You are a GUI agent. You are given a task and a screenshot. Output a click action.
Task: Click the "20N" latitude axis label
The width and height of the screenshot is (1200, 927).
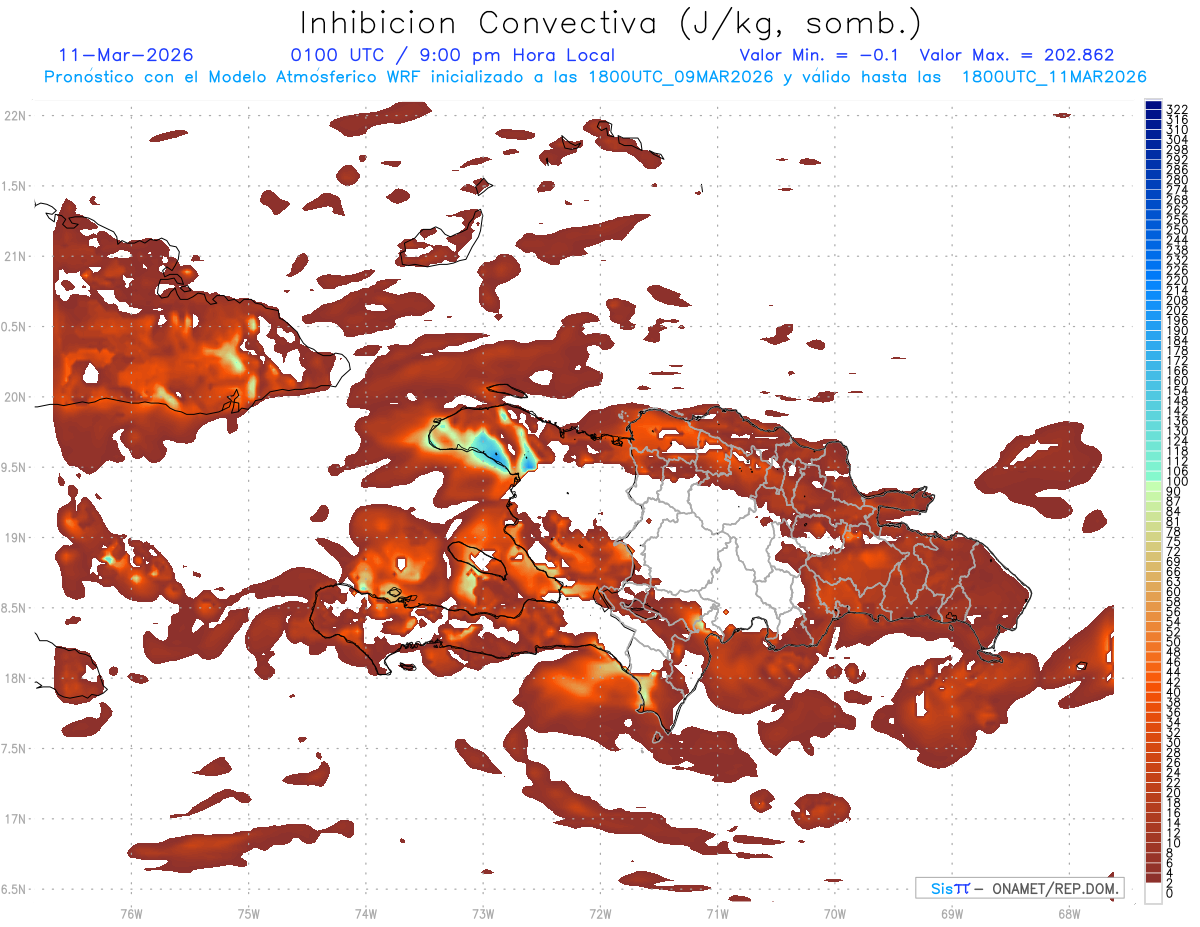[x=15, y=397]
